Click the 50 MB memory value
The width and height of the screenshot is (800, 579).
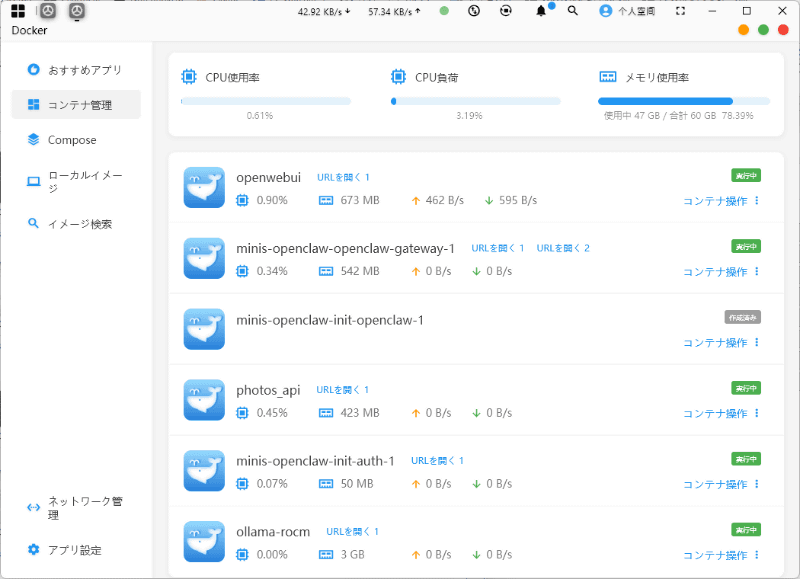click(x=357, y=484)
